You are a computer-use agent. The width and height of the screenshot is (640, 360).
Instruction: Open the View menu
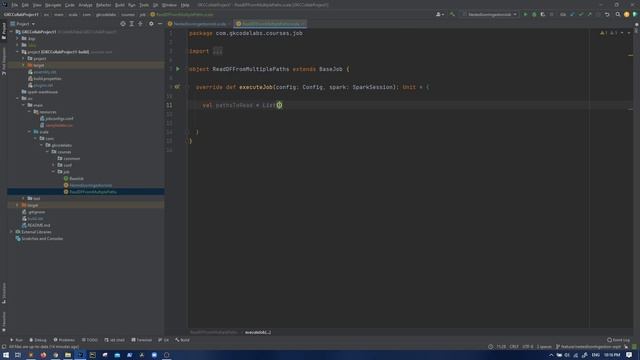click(x=37, y=5)
